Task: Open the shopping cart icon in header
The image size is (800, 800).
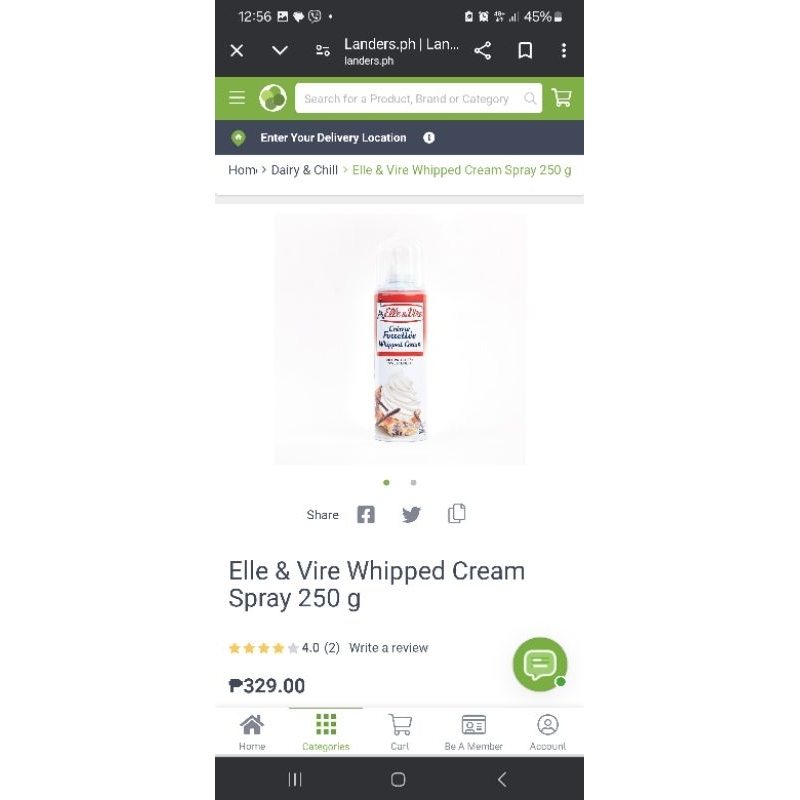Action: tap(561, 97)
